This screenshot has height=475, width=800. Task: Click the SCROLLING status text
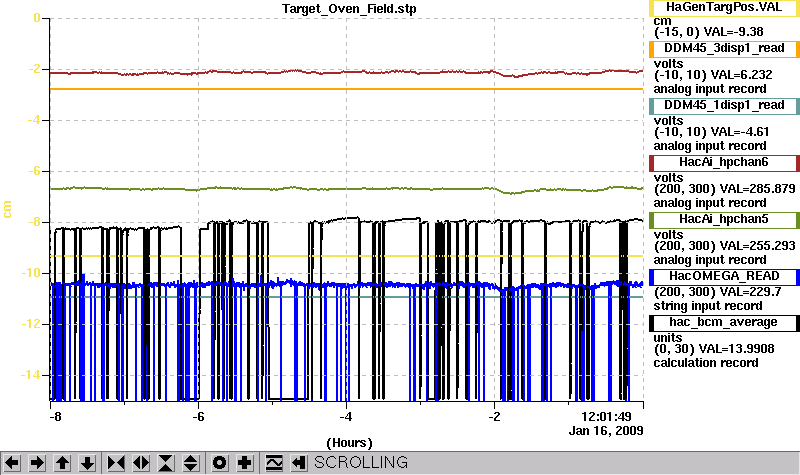click(361, 463)
